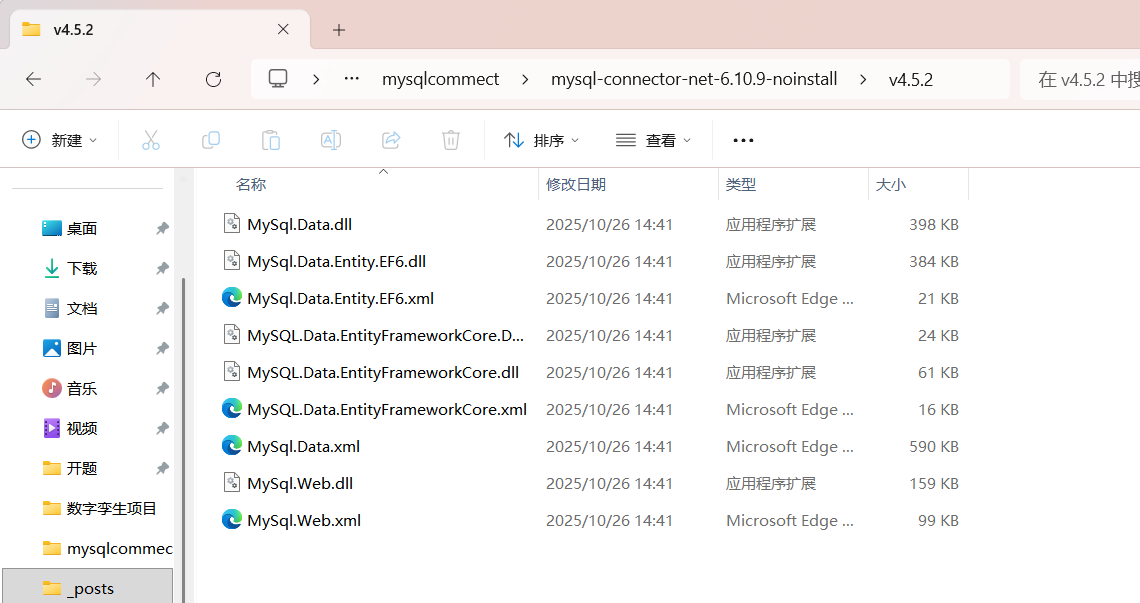This screenshot has height=603, width=1140.
Task: Open the 查看 view dropdown
Action: point(654,140)
